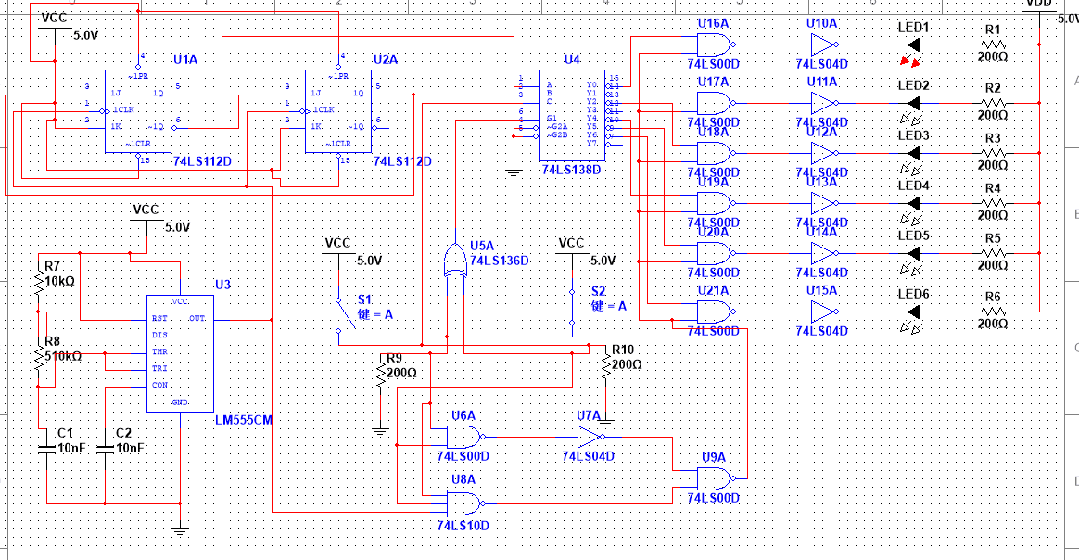Screen dimensions: 1079x560
Task: Click resistor R8 rated 510kΩ
Action: click(41, 355)
